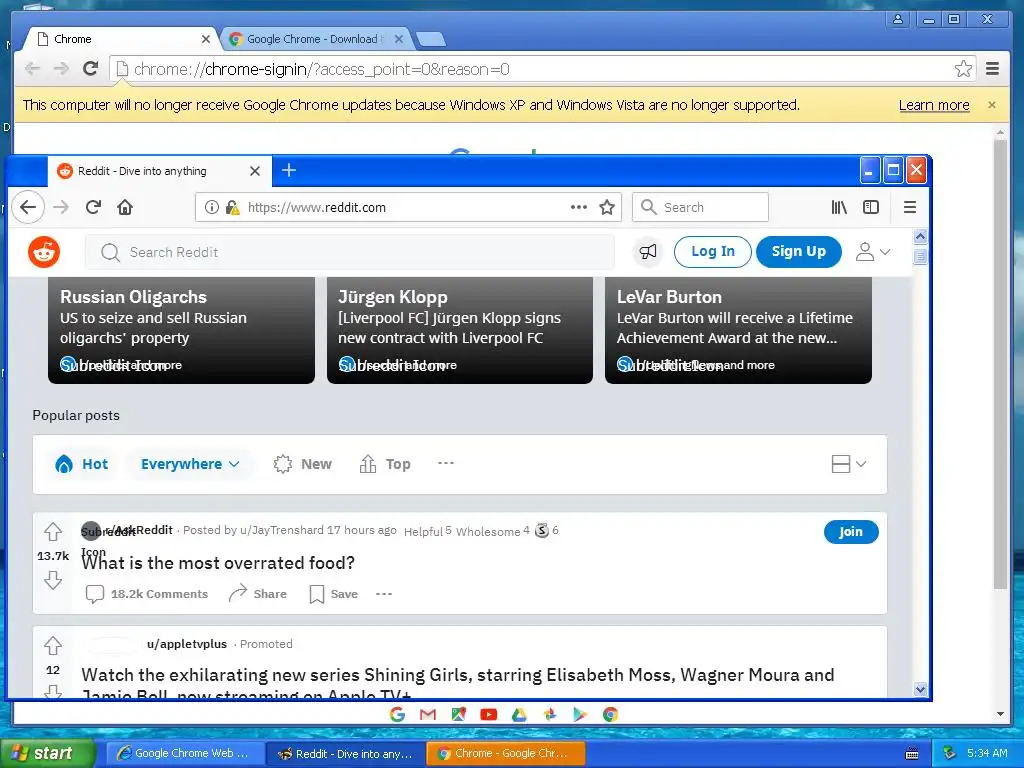
Task: Click the Gmail shortcut icon in the Chrome page
Action: click(x=428, y=714)
